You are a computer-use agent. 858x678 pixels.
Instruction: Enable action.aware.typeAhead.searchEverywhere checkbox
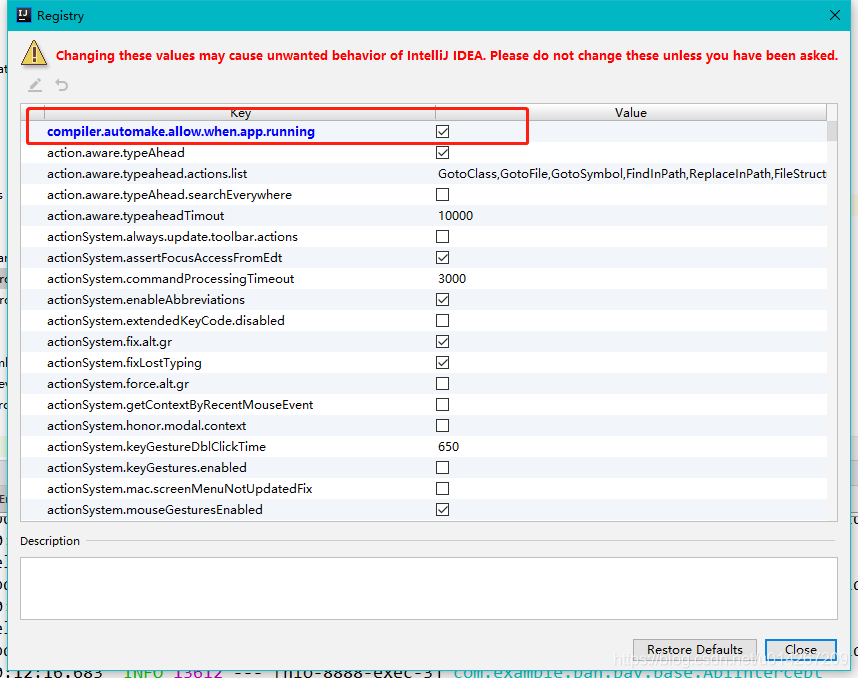(442, 194)
